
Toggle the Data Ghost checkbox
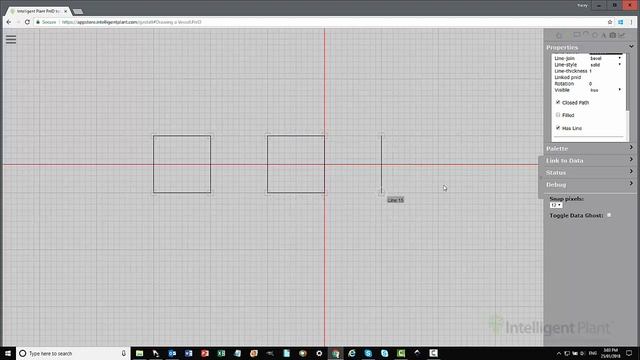click(609, 215)
